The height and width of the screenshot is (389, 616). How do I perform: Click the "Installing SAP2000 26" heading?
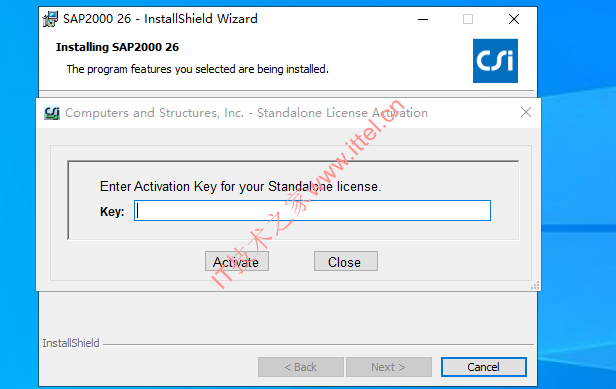[117, 47]
